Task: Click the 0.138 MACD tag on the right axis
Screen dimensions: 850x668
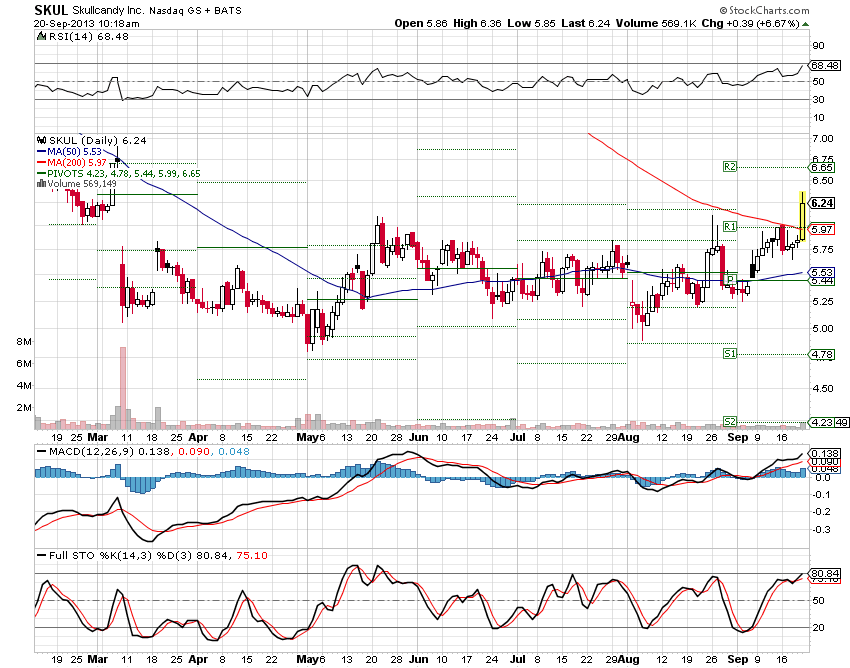Action: [x=825, y=453]
